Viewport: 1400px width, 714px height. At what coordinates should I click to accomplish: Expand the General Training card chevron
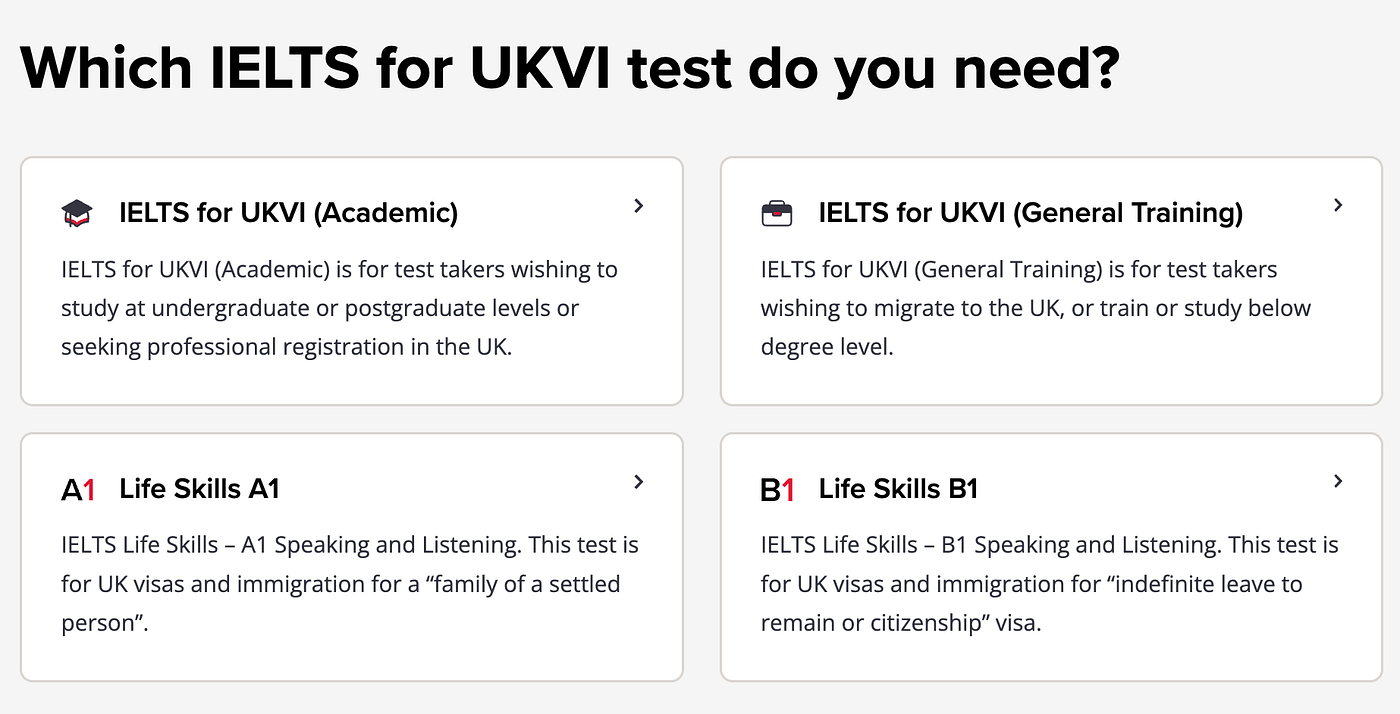click(1338, 206)
